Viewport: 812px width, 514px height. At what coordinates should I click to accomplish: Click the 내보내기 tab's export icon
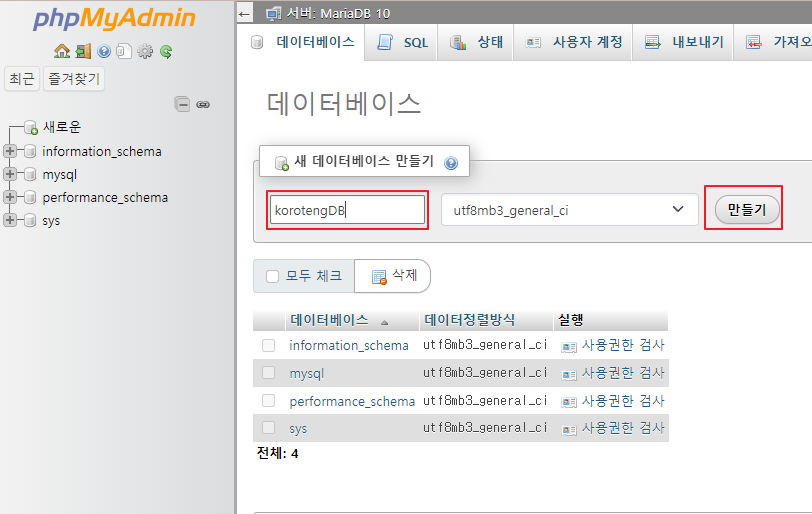[652, 42]
